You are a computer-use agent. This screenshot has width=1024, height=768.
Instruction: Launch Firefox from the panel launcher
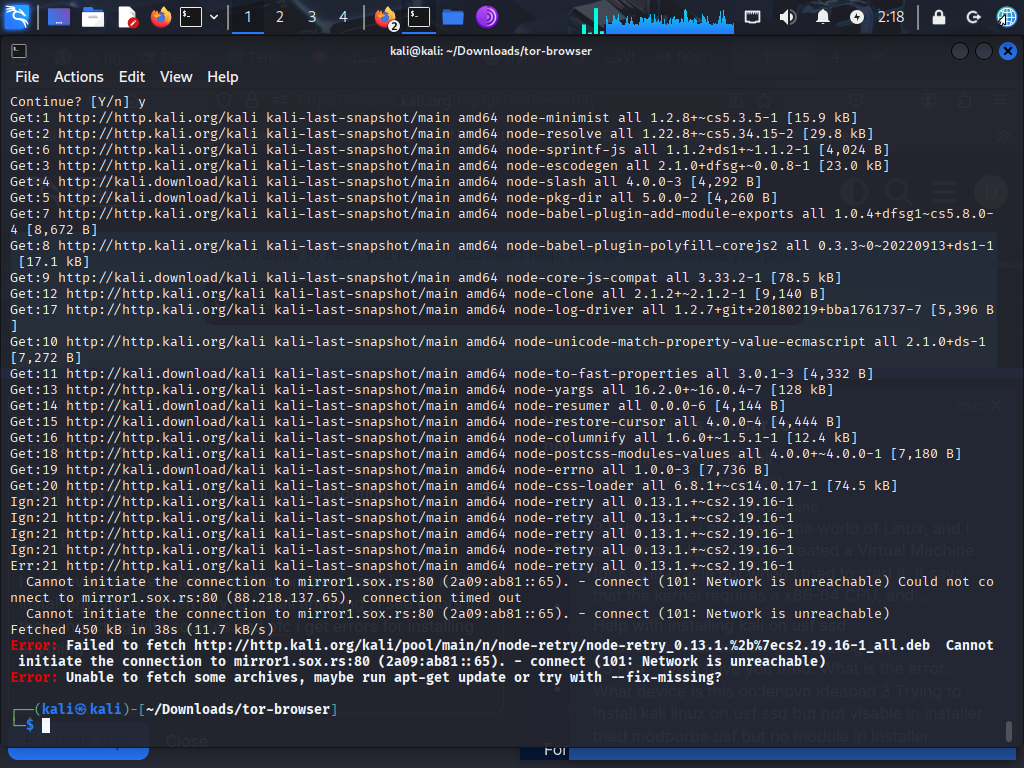tap(161, 16)
